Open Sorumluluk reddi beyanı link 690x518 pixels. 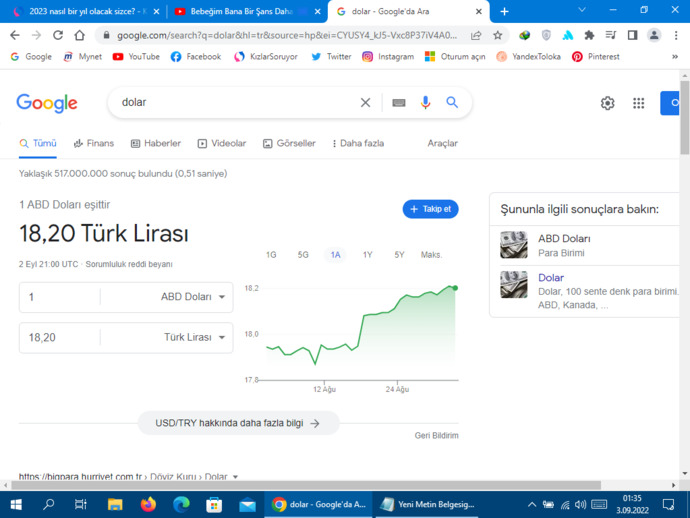[x=129, y=265]
